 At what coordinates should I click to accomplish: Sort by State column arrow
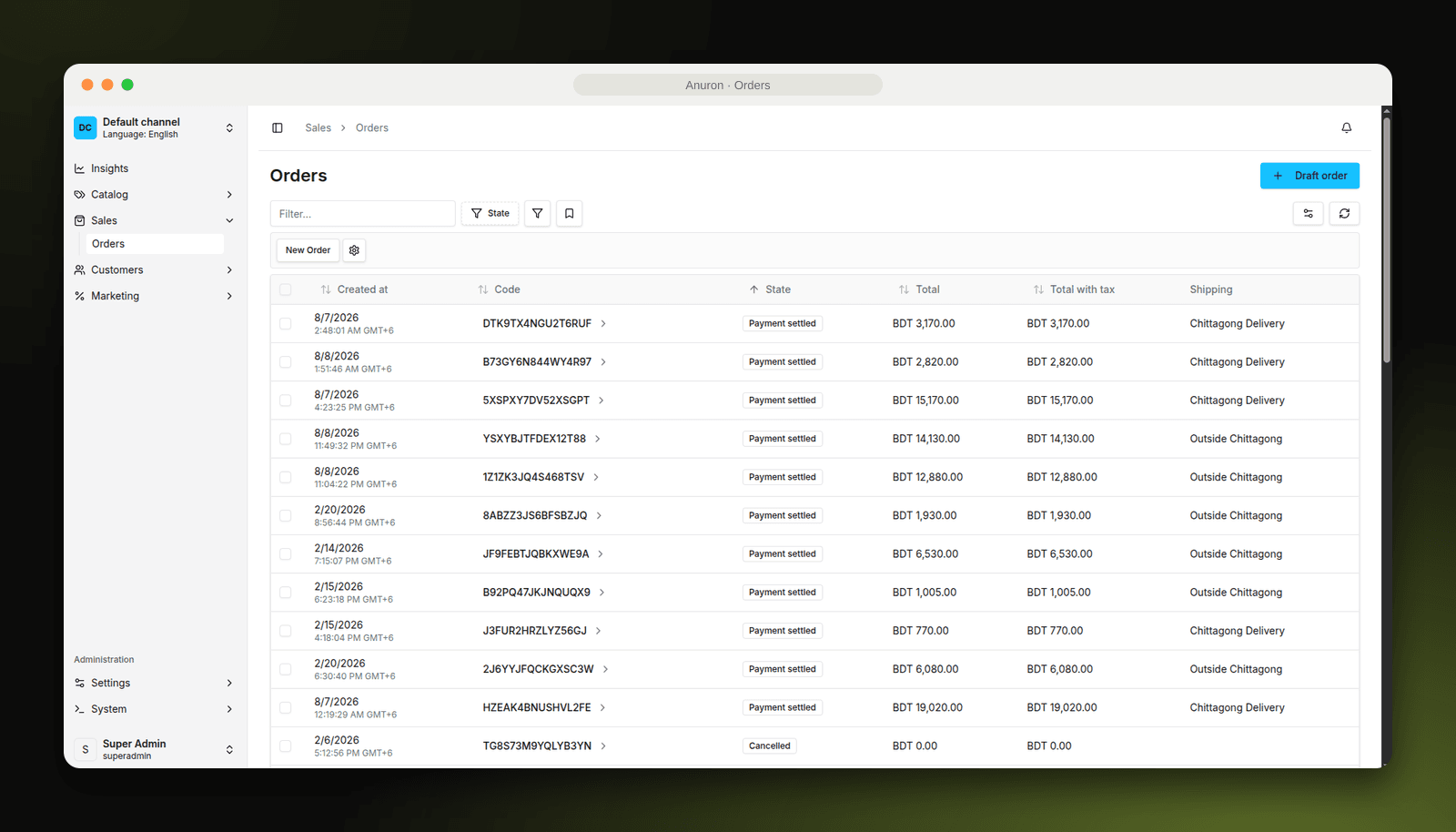753,289
